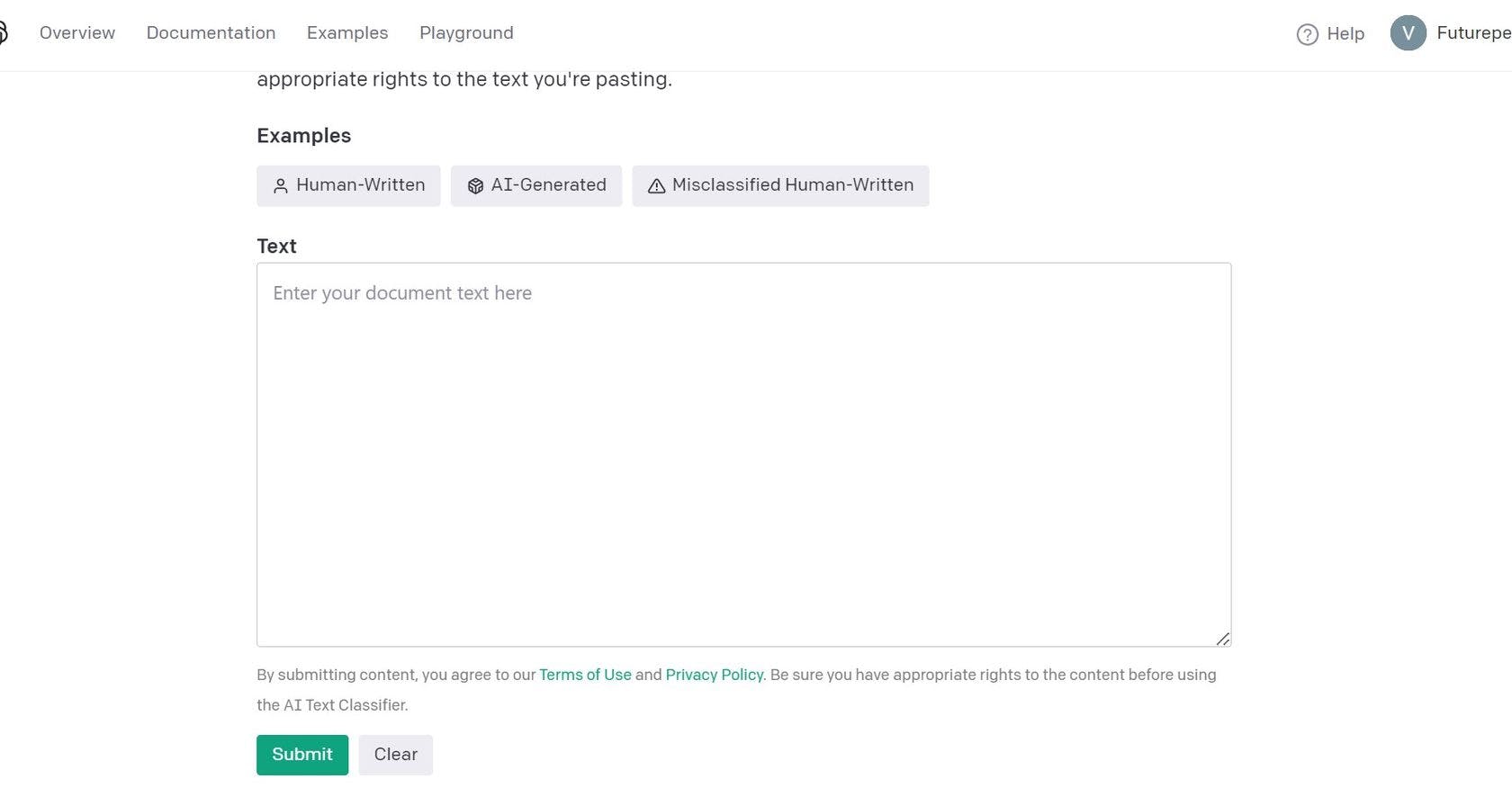This screenshot has height=788, width=1512.
Task: Open the Terms of Use link
Action: [x=585, y=675]
